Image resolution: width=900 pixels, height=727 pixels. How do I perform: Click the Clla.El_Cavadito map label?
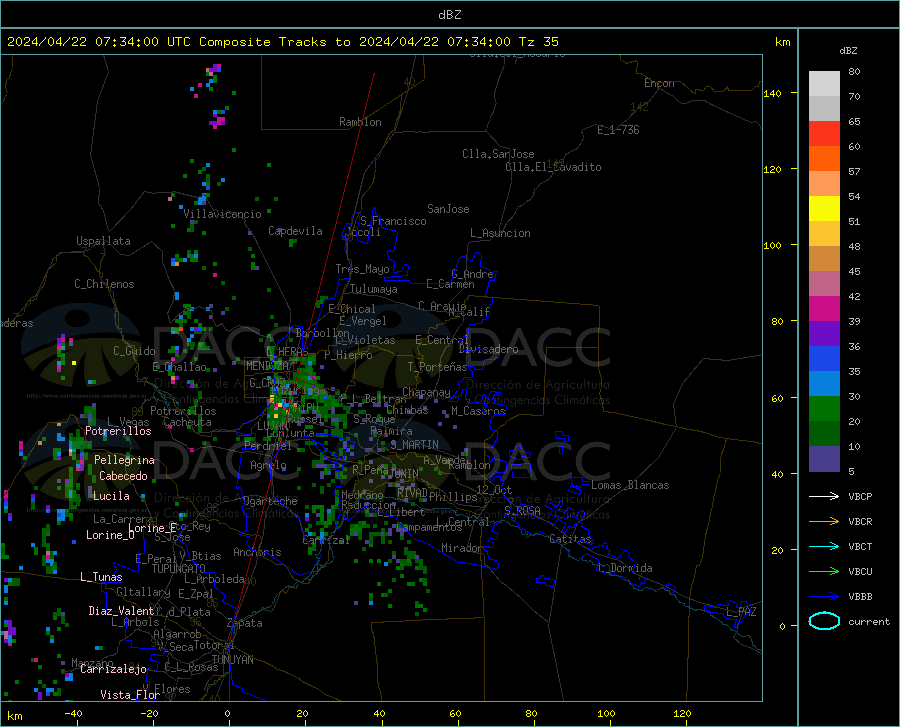(553, 167)
